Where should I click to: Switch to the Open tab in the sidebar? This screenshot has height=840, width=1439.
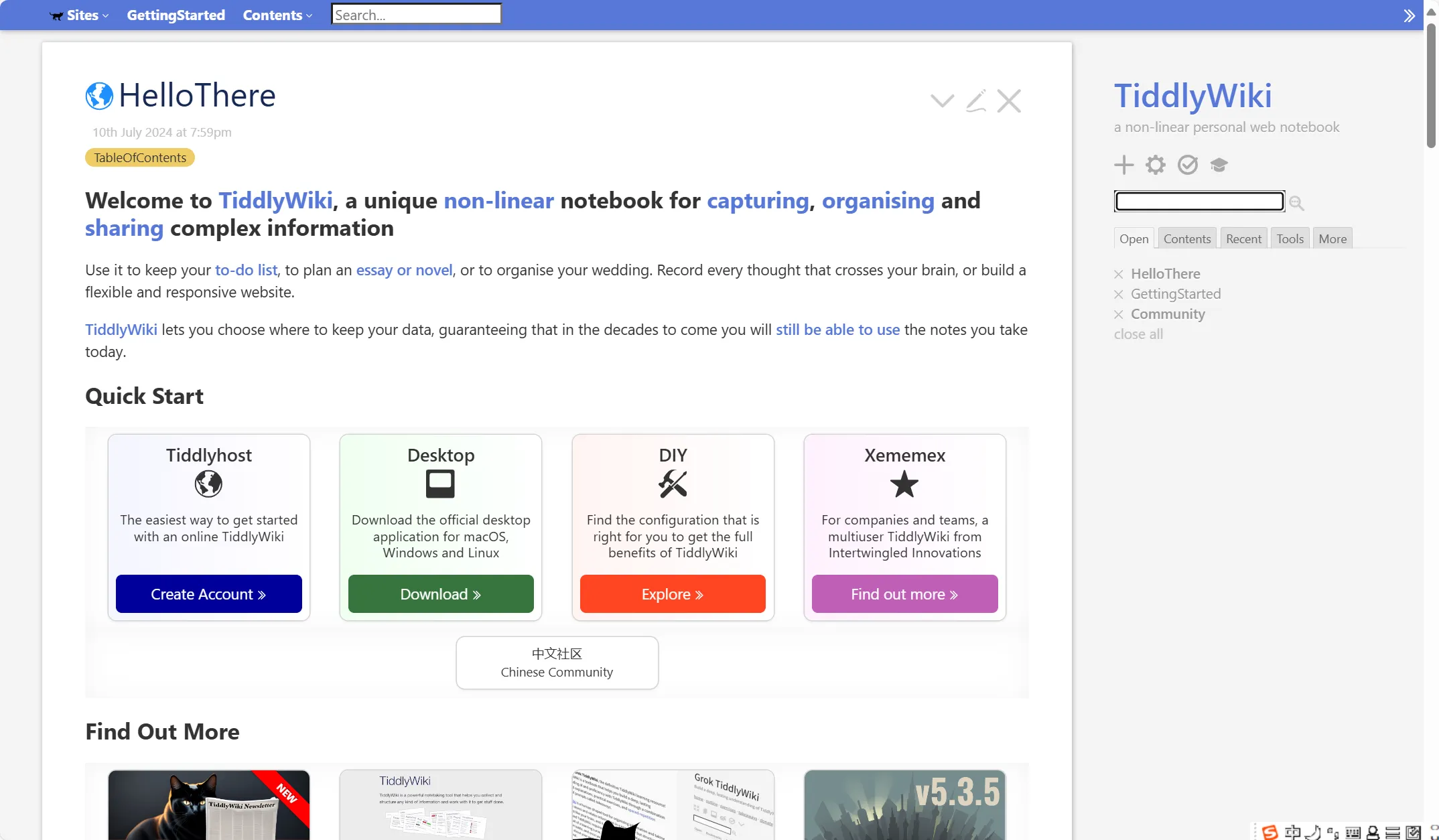pos(1134,238)
